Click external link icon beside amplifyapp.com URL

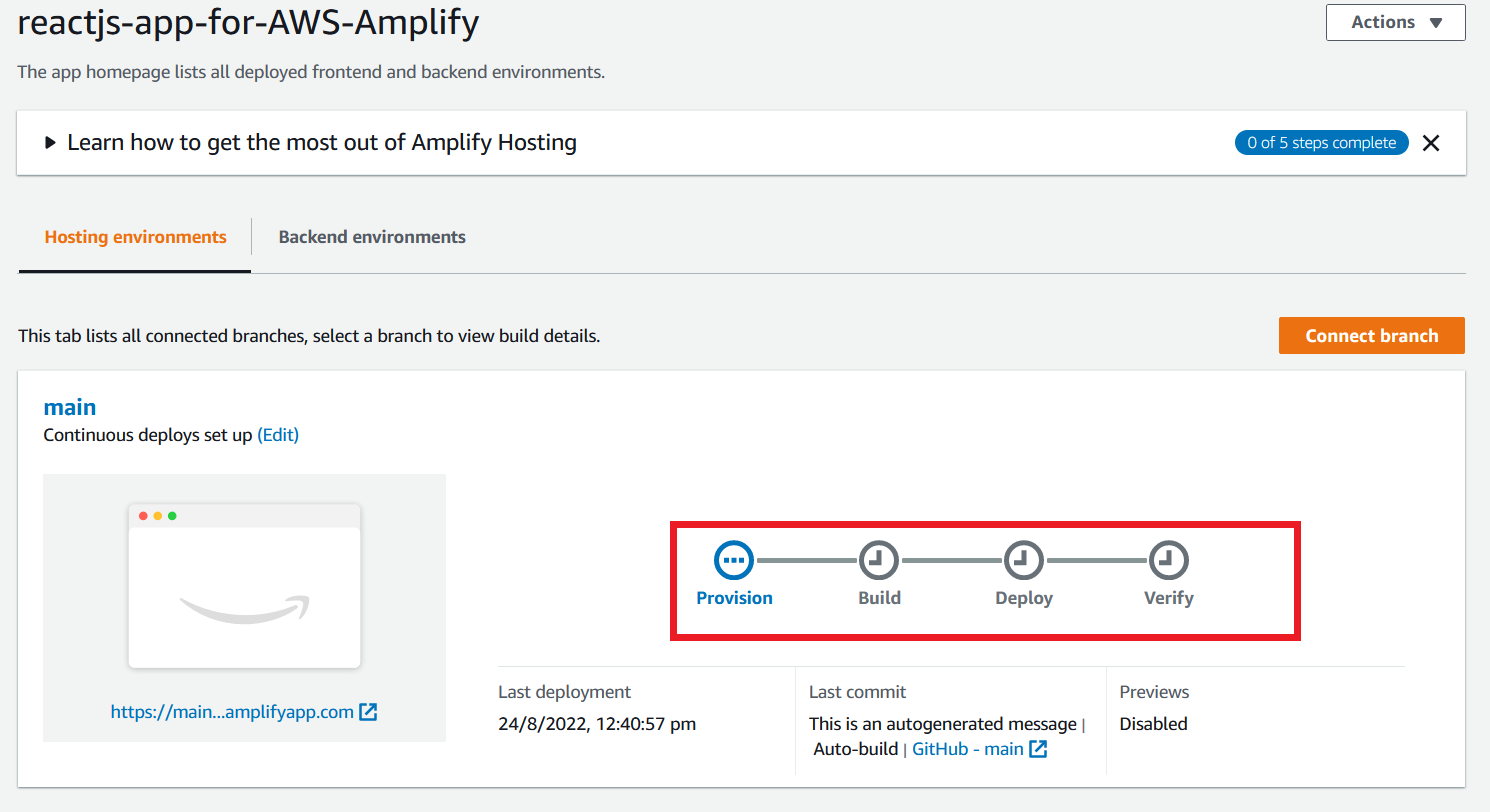coord(368,712)
